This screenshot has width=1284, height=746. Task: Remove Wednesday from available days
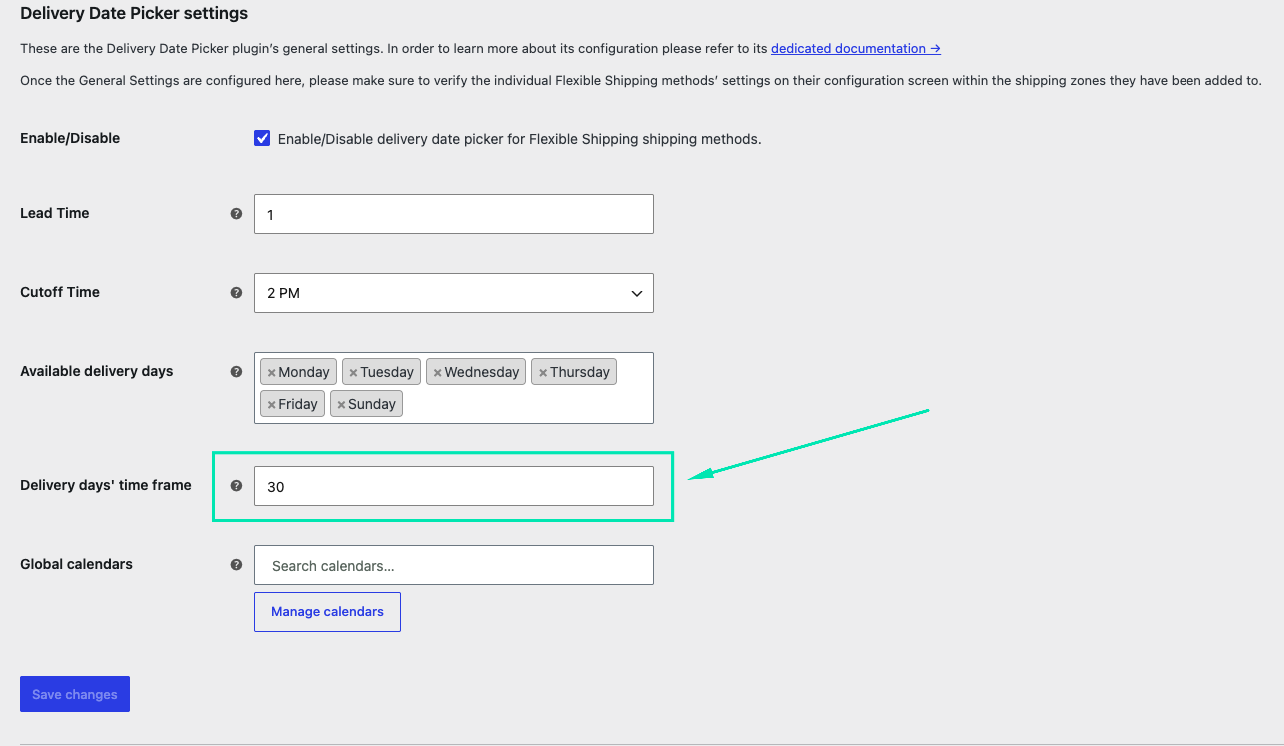[437, 373]
